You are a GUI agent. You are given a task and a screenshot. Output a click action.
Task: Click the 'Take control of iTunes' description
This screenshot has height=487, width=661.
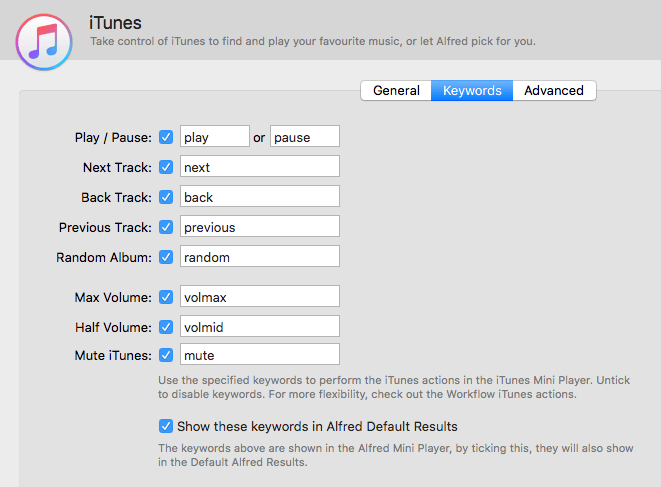pyautogui.click(x=312, y=41)
